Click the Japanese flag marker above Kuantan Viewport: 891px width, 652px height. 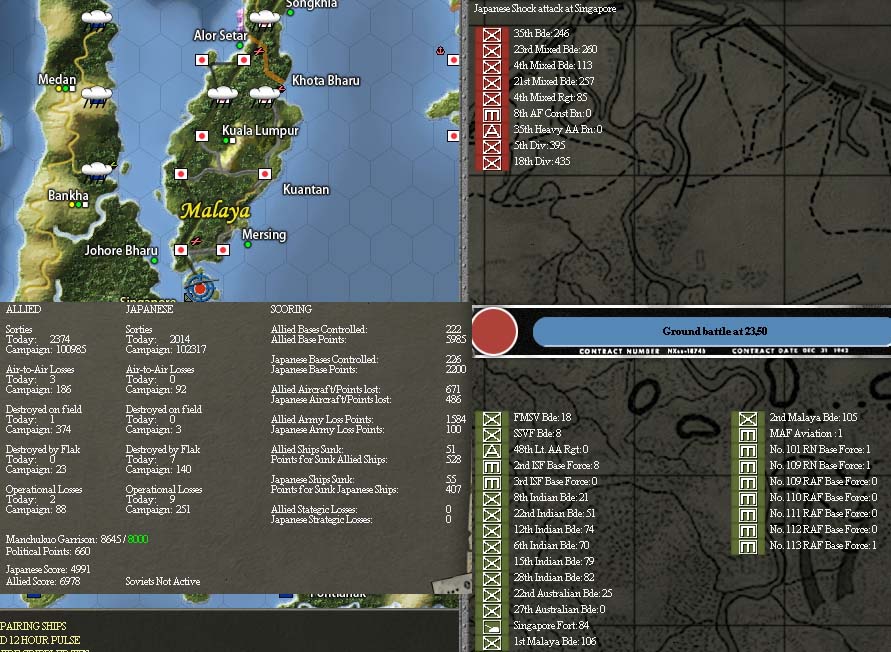pyautogui.click(x=264, y=173)
